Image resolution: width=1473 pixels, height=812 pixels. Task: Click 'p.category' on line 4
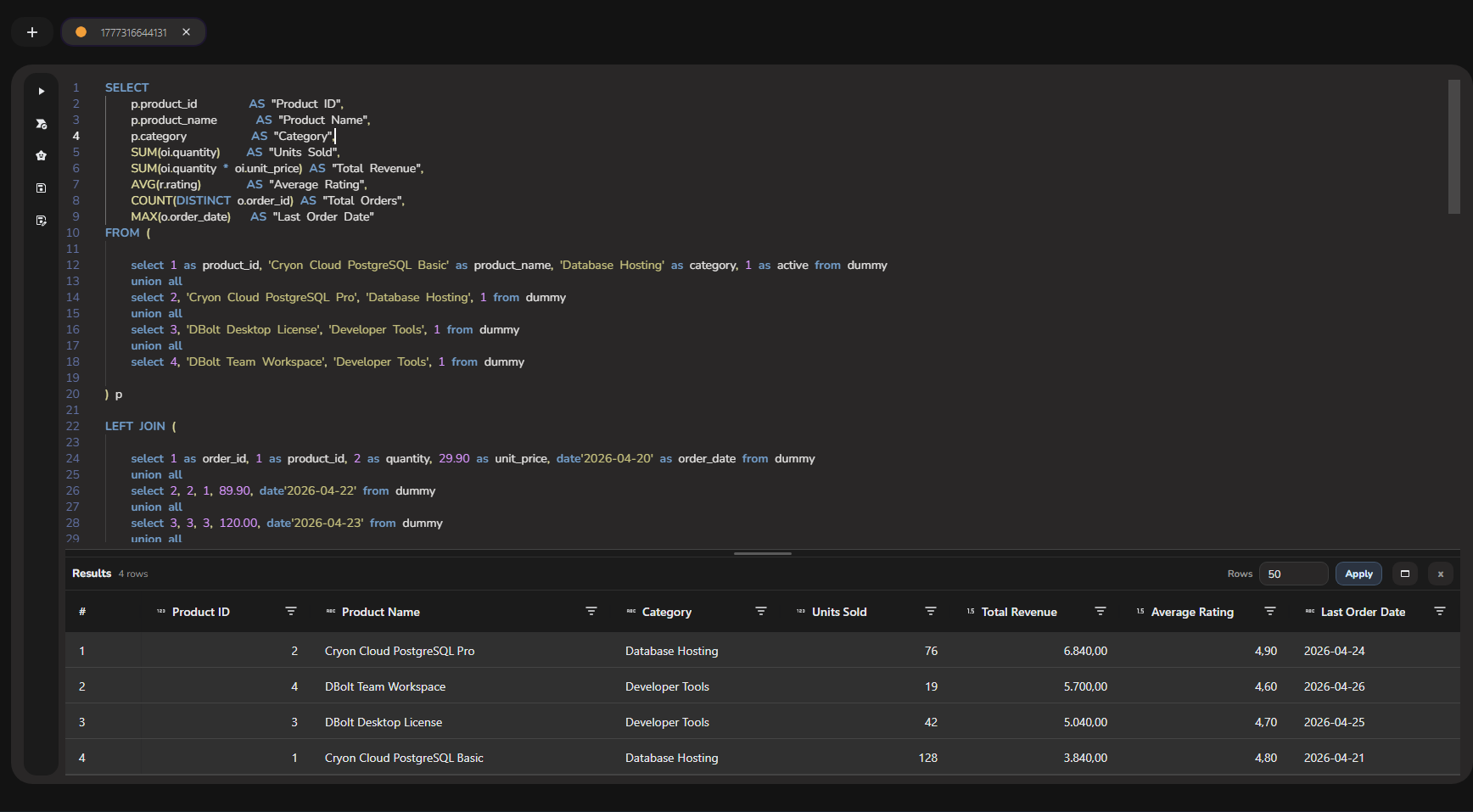click(159, 136)
